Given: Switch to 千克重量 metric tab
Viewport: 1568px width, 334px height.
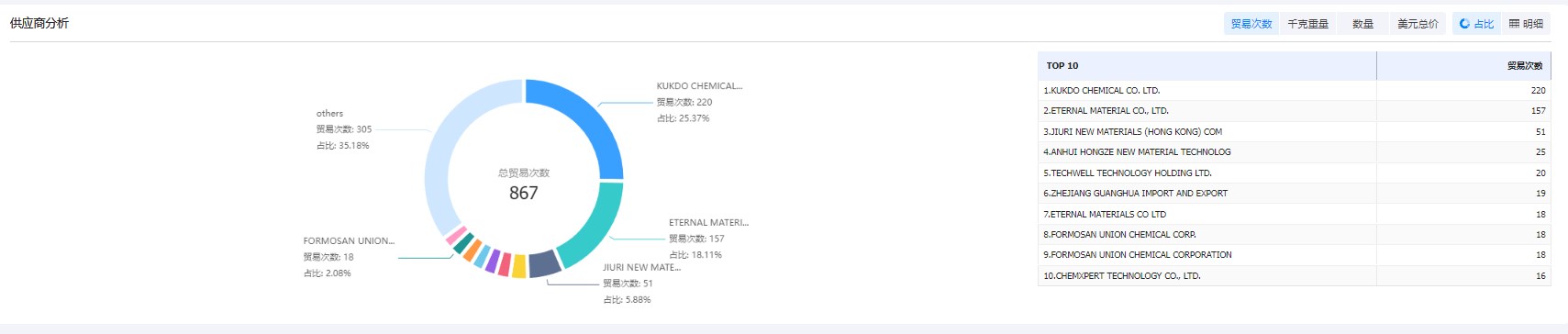Looking at the screenshot, I should pyautogui.click(x=1307, y=24).
